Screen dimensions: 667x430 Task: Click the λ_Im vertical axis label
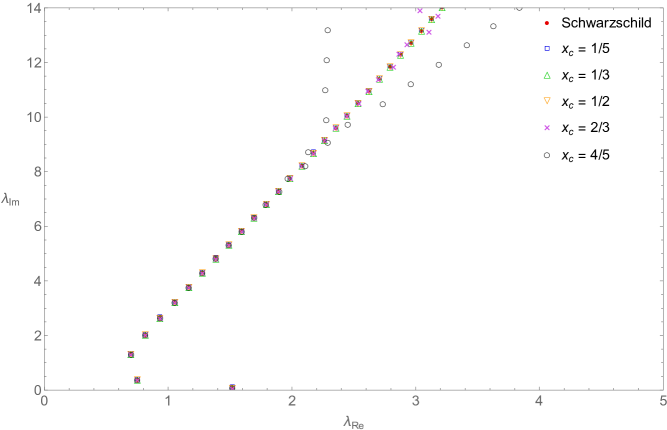coord(9,201)
